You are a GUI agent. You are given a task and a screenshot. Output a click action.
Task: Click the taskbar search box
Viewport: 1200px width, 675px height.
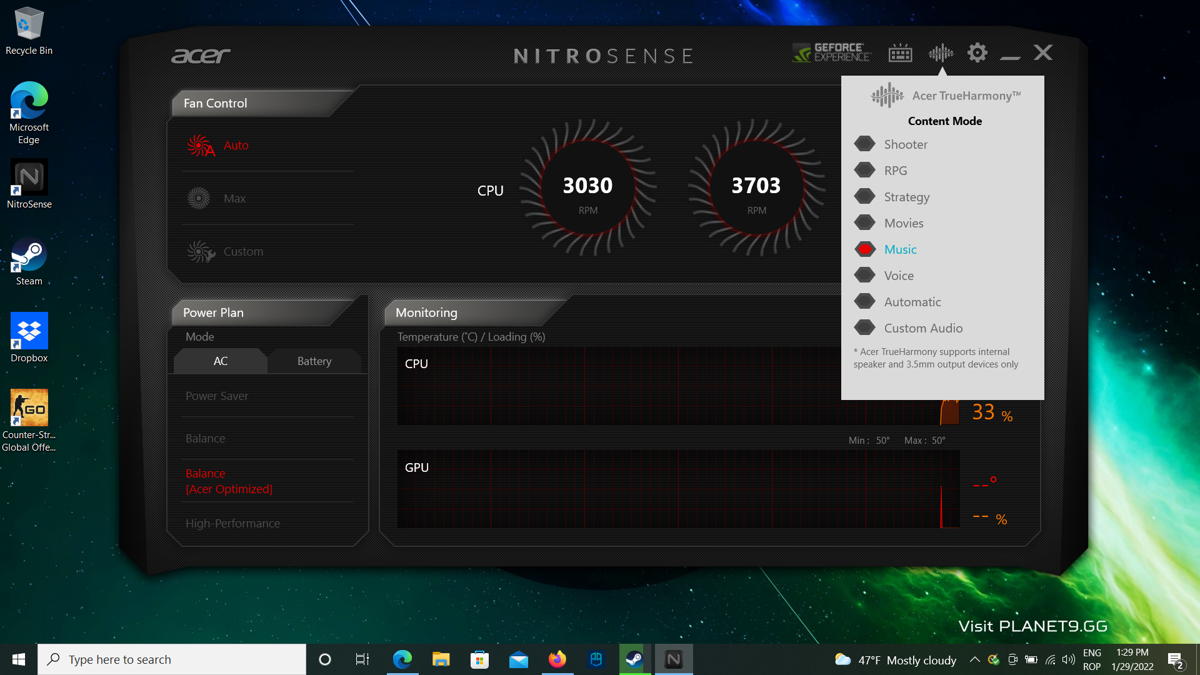pyautogui.click(x=172, y=659)
